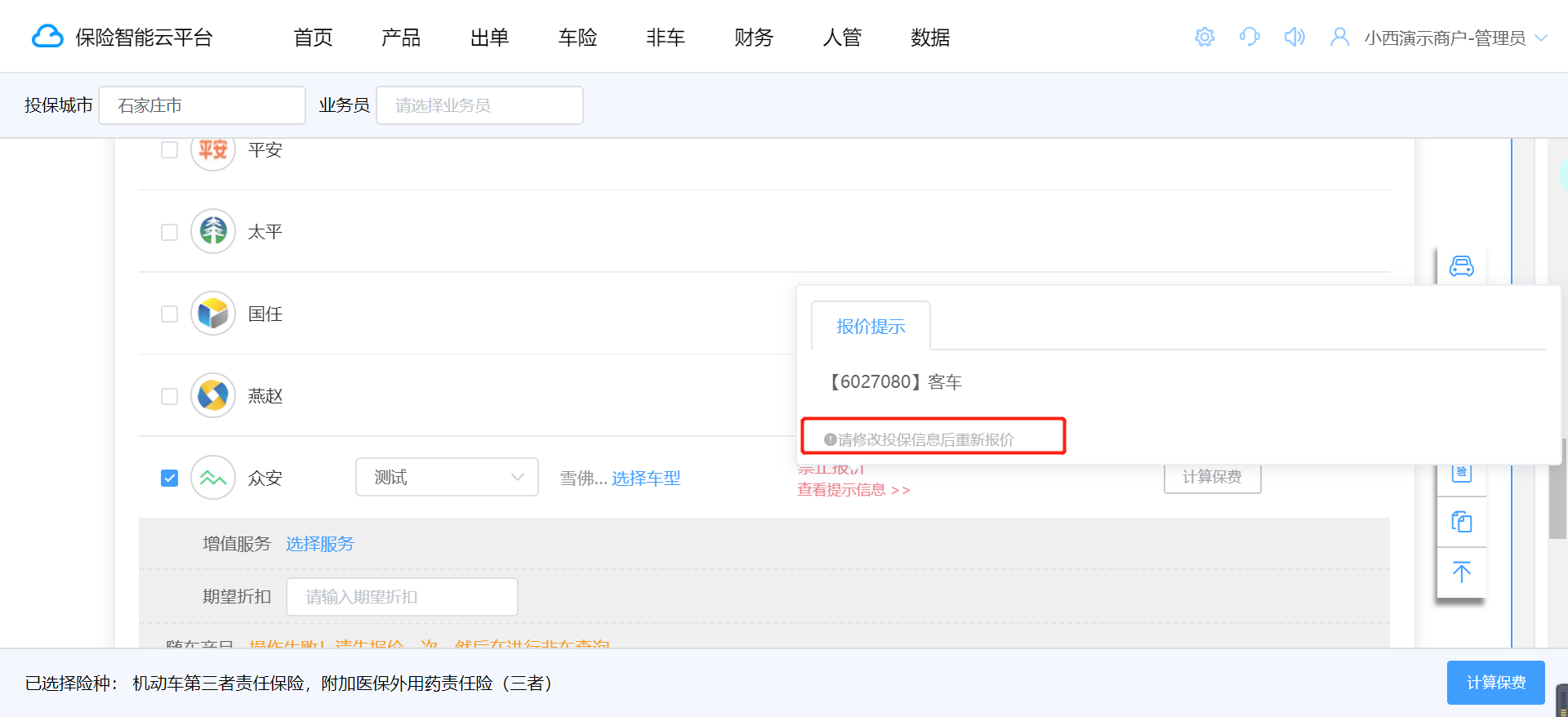Click the 请修改投保信息后重新报价 hint text
This screenshot has width=1568, height=717.
pos(925,439)
